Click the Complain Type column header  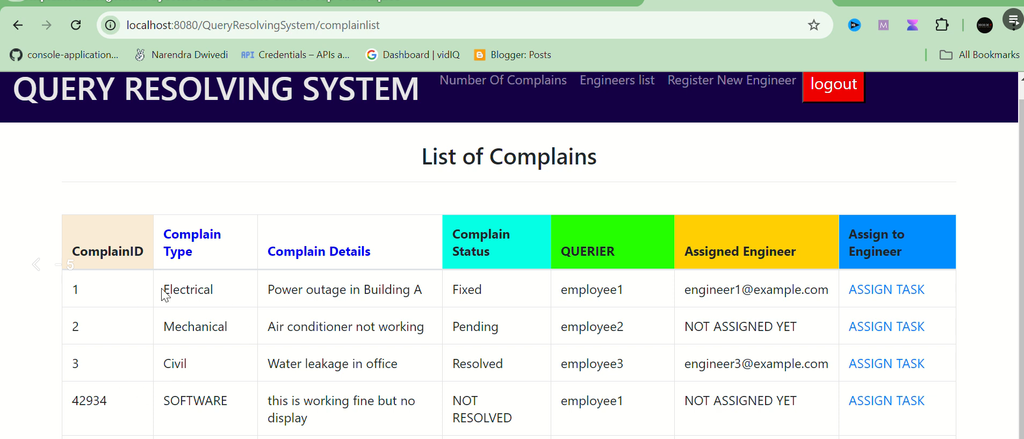(x=206, y=242)
